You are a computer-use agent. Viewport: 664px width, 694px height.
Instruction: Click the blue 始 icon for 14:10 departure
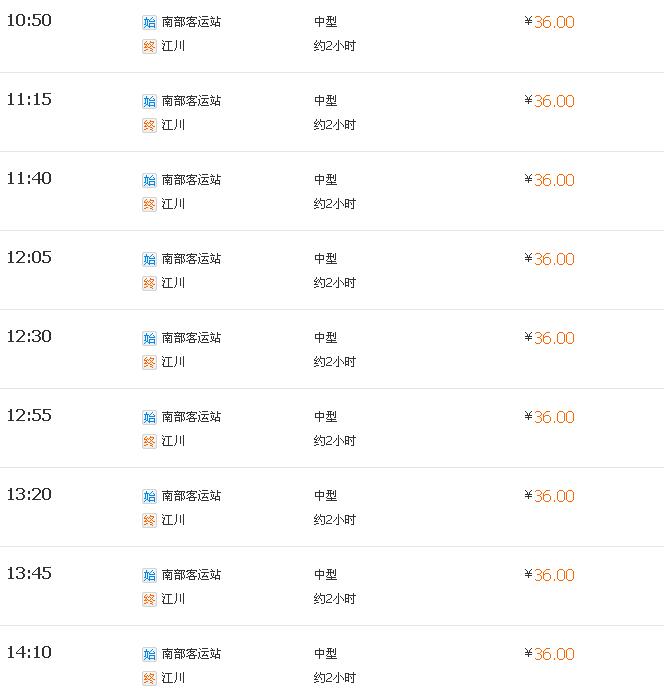click(149, 654)
